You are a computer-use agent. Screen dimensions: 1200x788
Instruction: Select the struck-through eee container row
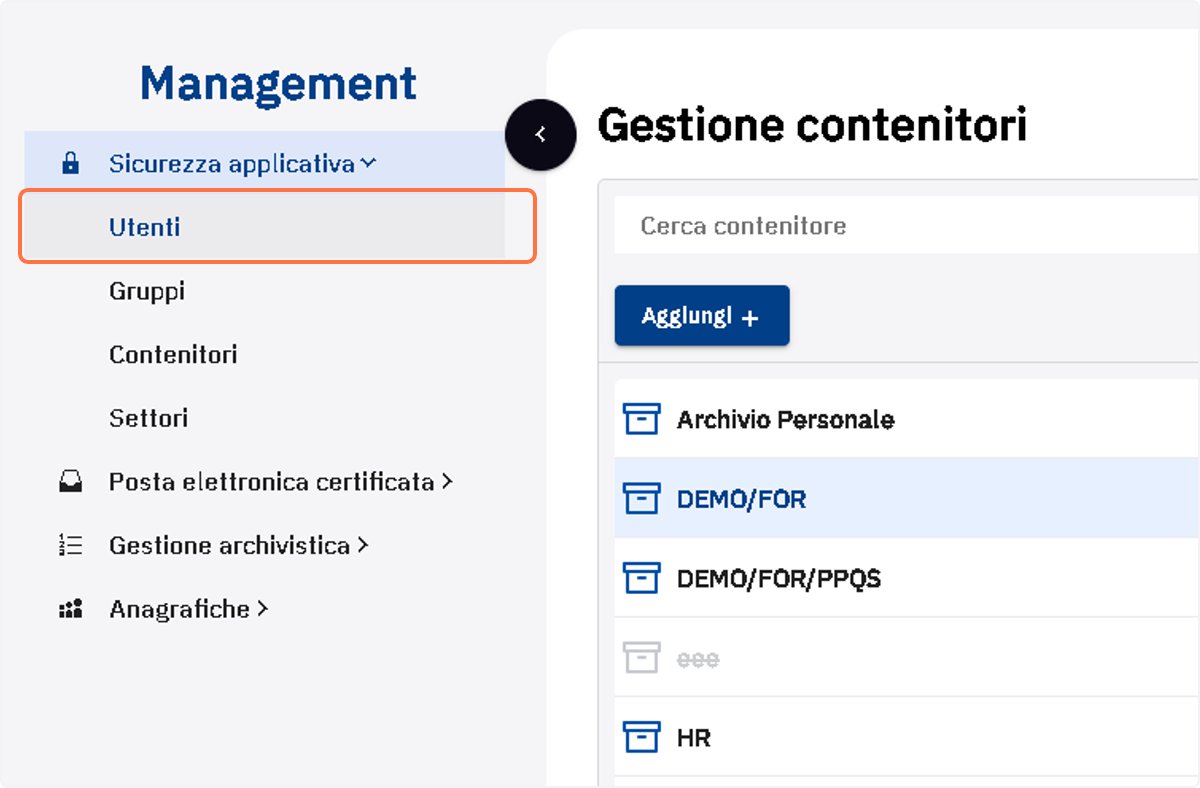click(907, 658)
